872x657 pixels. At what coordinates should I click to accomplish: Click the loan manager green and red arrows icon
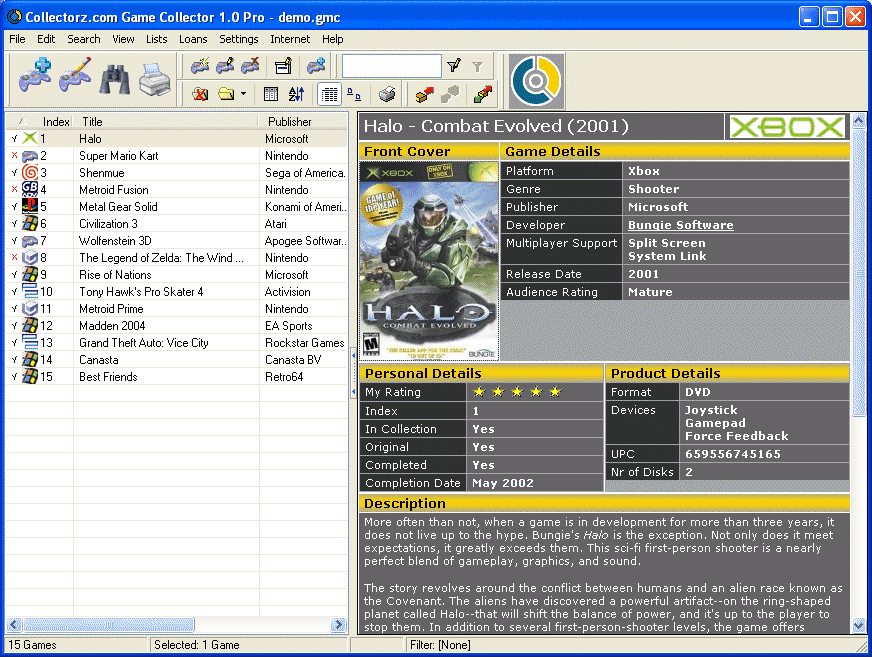pyautogui.click(x=483, y=94)
